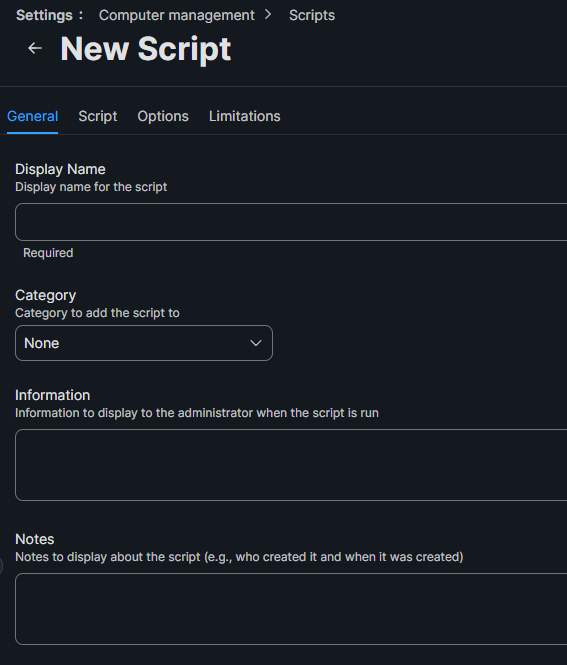Click inside the Information text area

[x=291, y=465]
